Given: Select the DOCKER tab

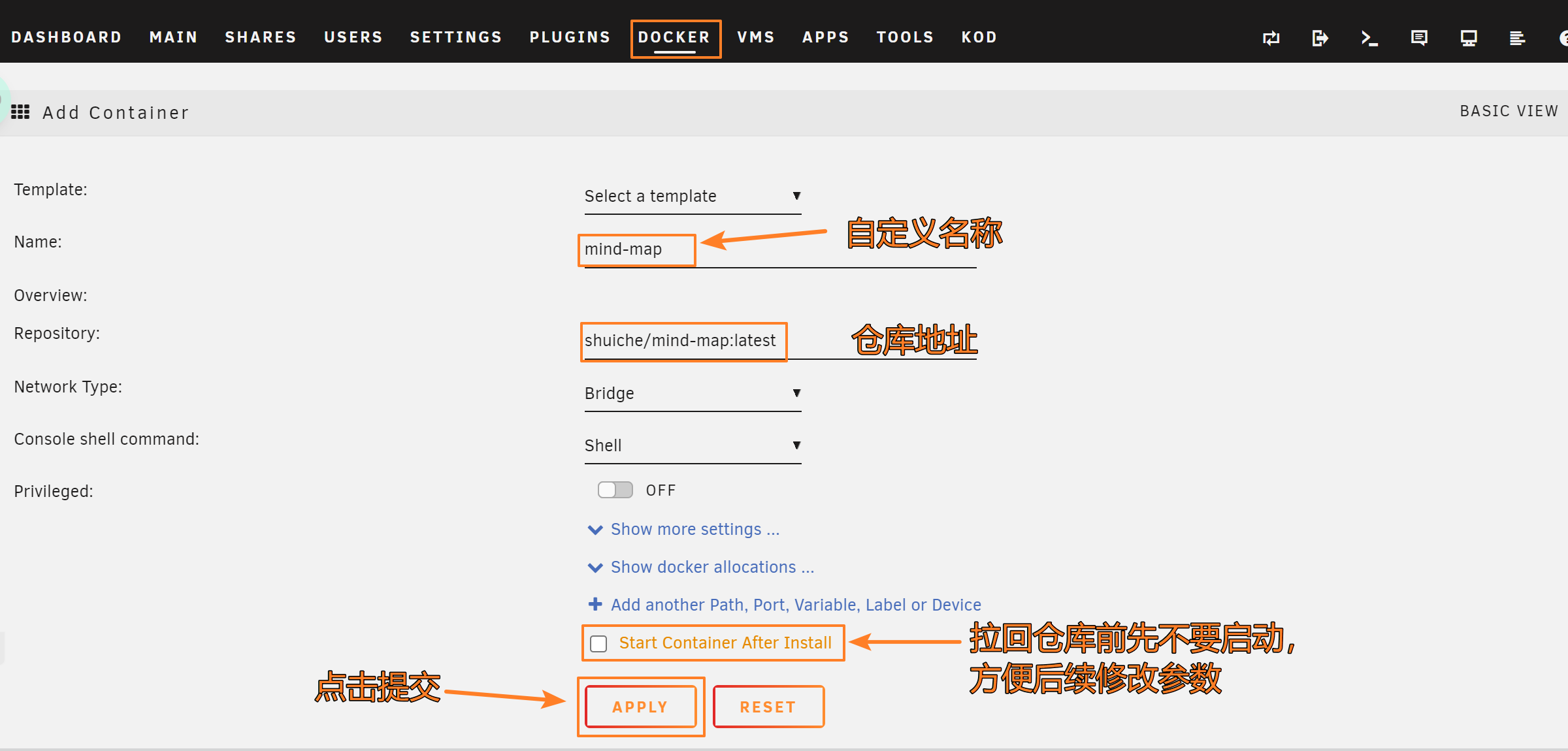Looking at the screenshot, I should (x=674, y=37).
